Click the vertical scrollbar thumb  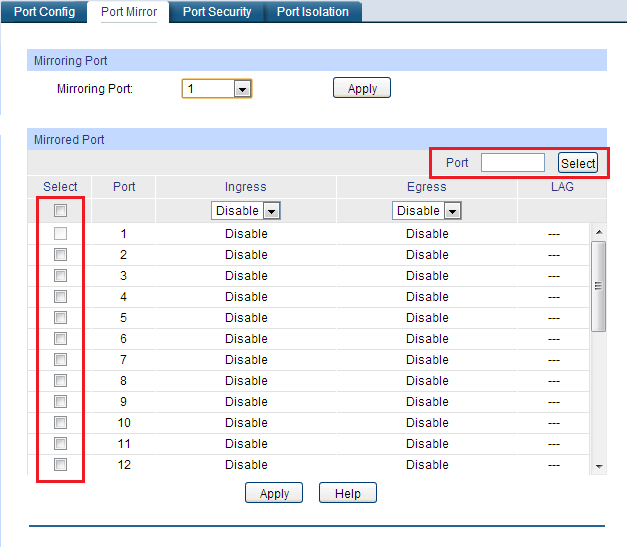[x=599, y=286]
